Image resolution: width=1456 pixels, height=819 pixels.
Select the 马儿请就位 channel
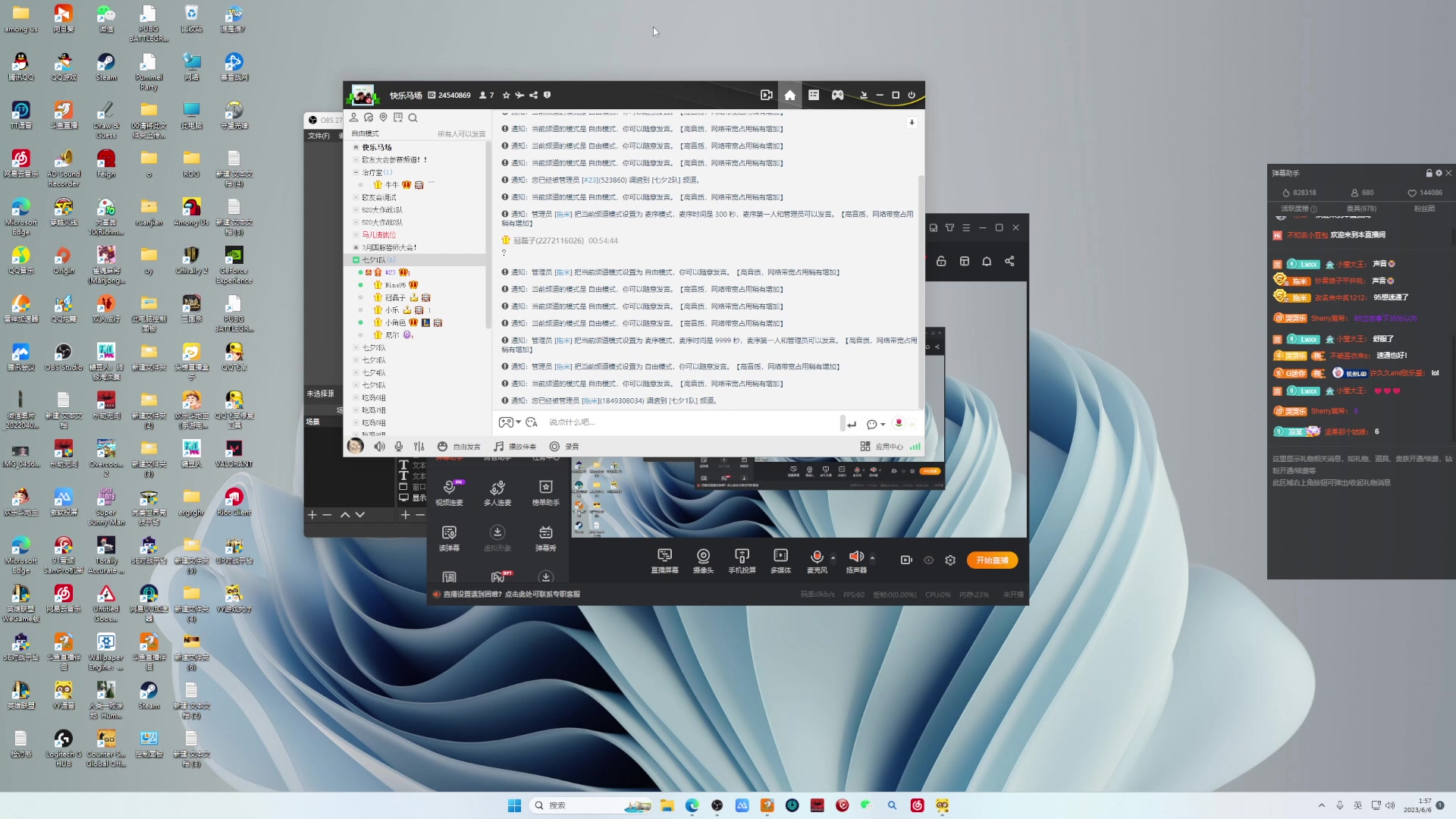(378, 235)
